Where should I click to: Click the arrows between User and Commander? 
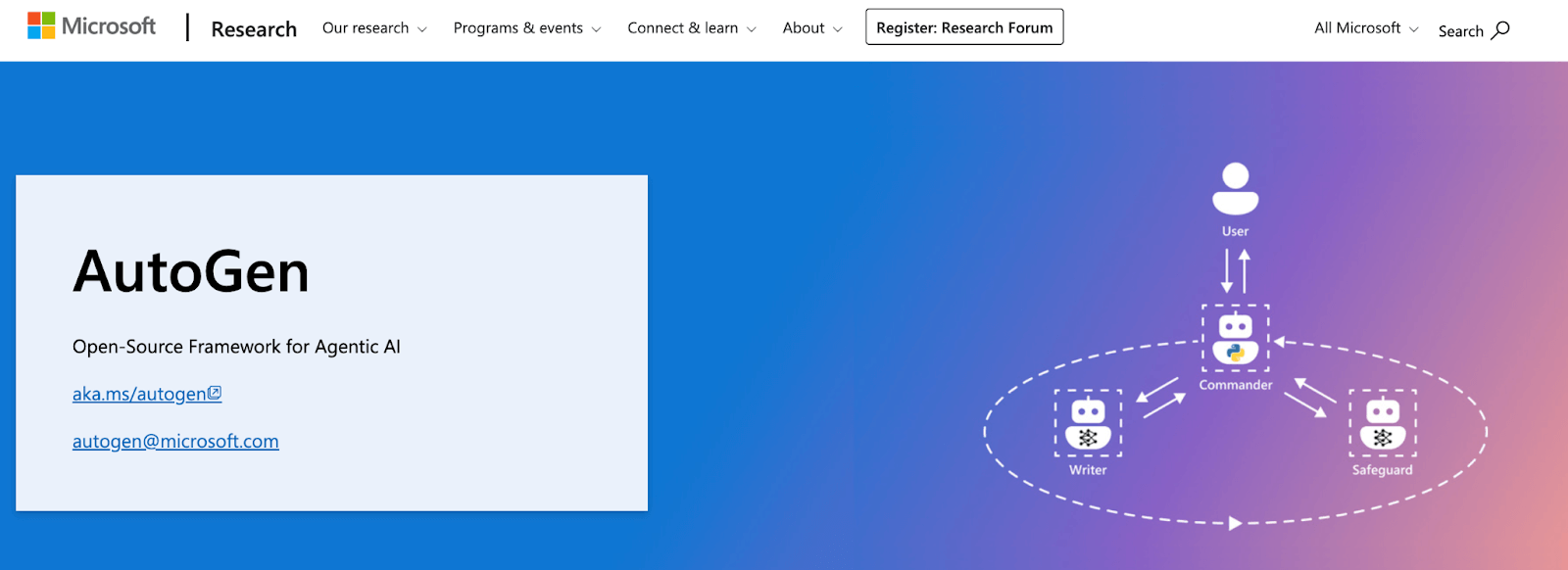click(1235, 271)
